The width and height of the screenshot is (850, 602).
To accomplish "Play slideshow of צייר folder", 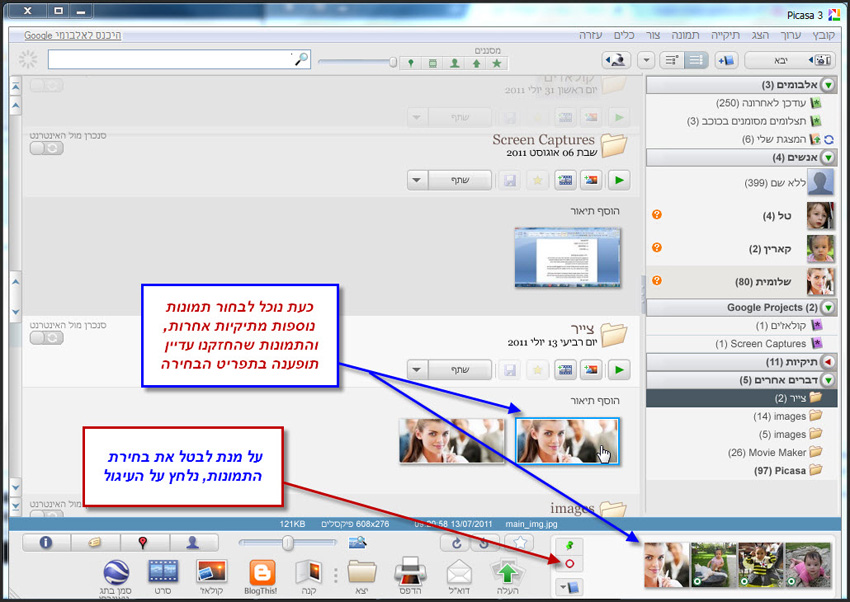I will (x=619, y=370).
